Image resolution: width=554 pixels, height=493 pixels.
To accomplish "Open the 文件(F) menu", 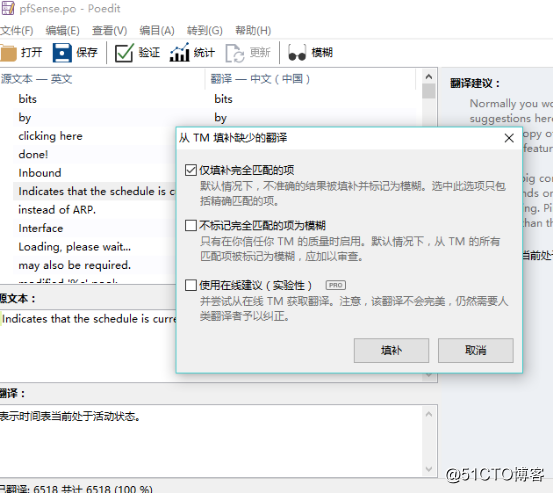I will (17, 31).
